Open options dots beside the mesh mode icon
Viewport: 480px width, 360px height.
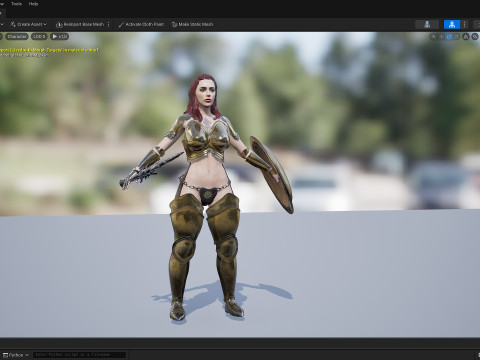tap(465, 24)
